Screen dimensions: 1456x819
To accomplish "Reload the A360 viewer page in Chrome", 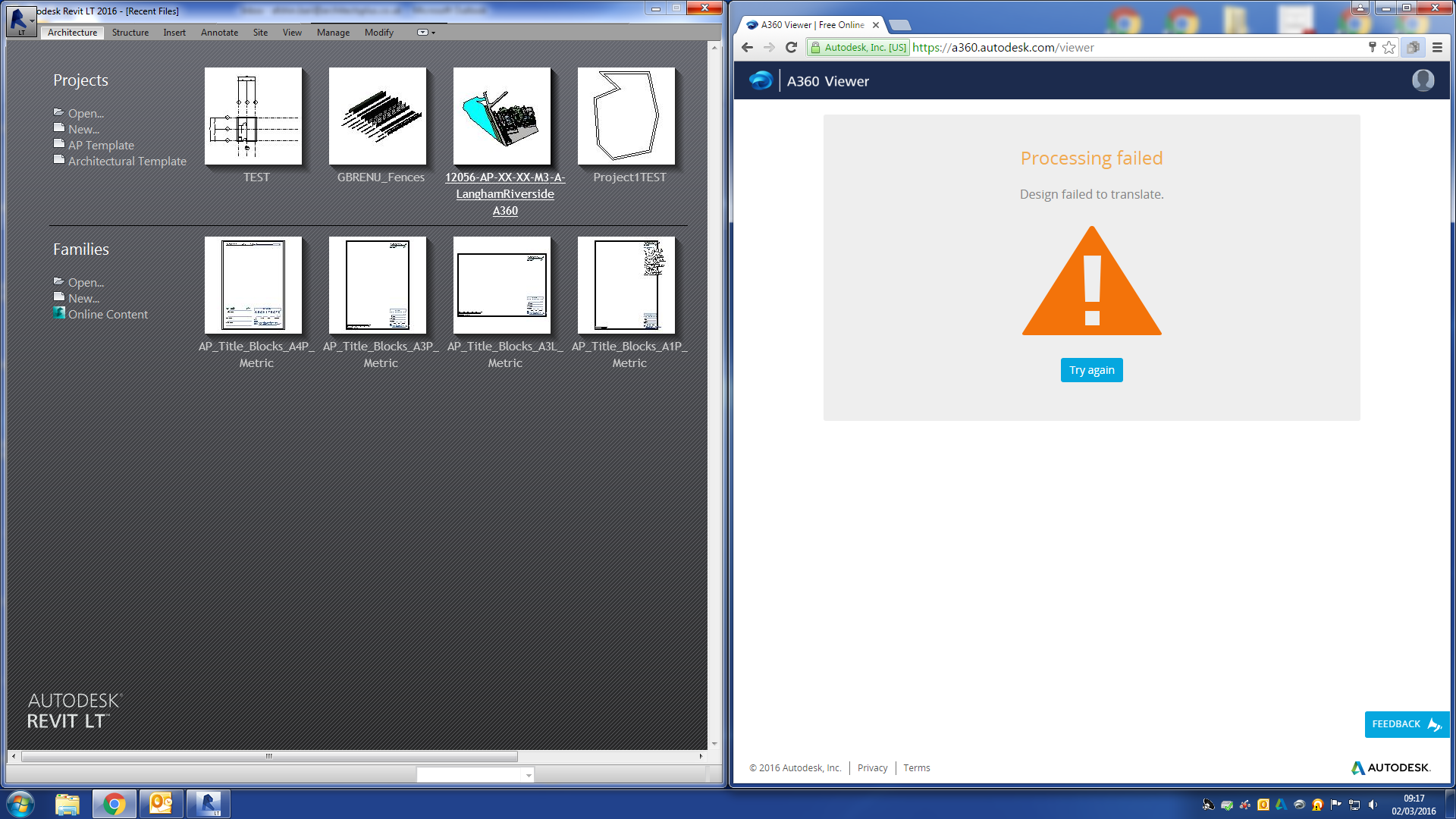I will tap(790, 47).
